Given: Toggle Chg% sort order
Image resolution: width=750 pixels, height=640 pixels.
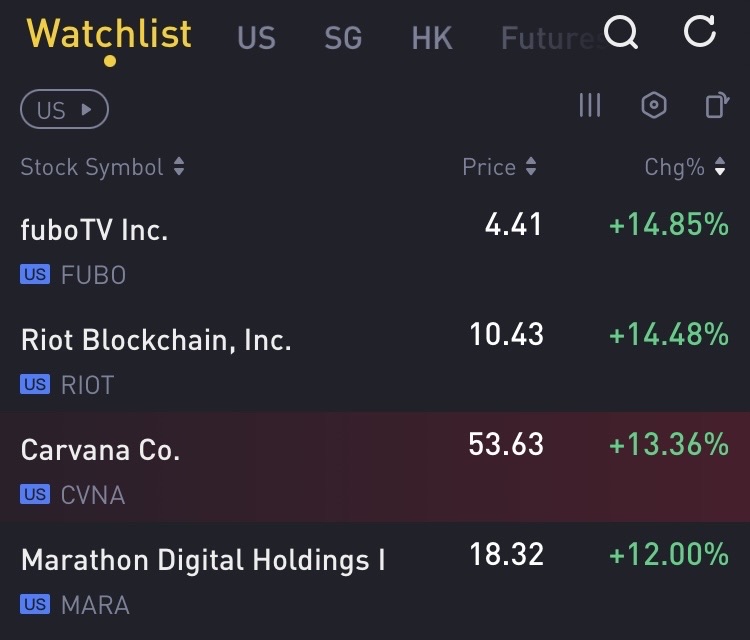Looking at the screenshot, I should (x=685, y=167).
